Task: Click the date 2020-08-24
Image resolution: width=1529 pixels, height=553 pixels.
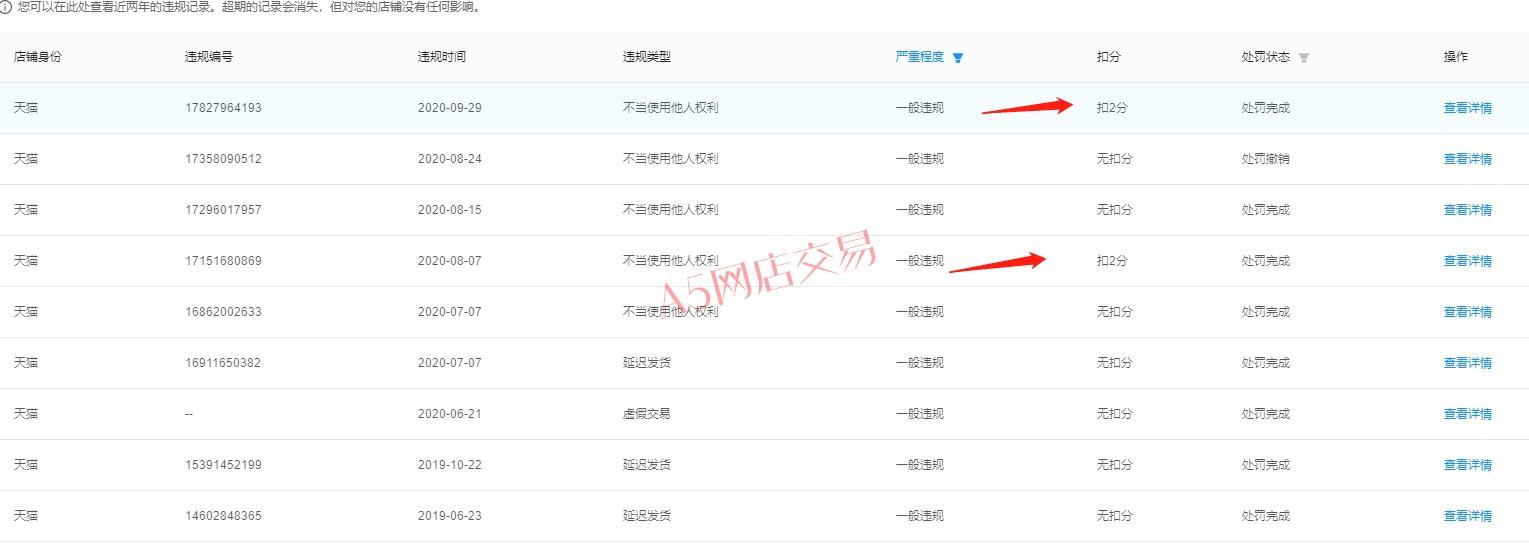Action: [x=450, y=159]
